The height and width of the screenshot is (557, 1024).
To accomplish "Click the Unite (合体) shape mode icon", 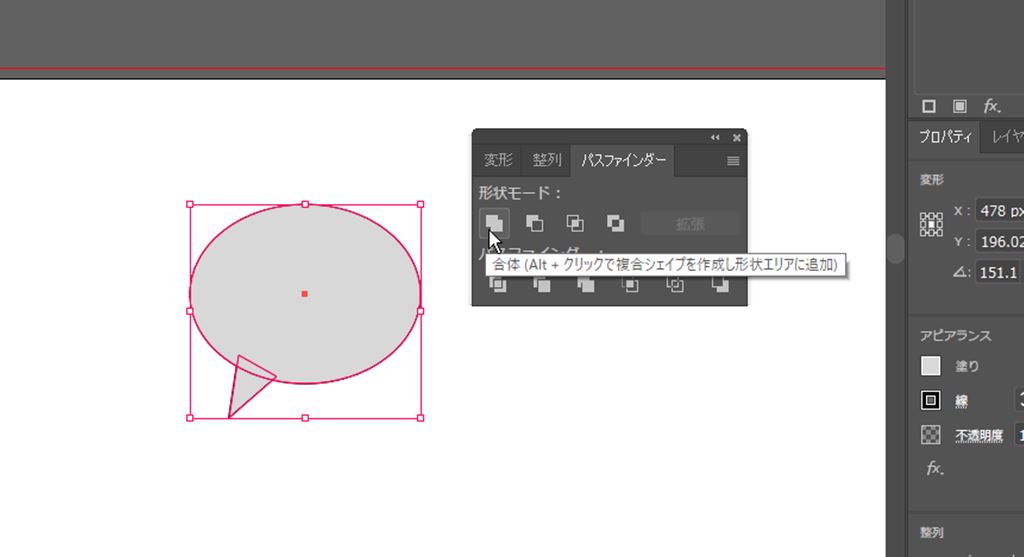I will click(x=494, y=223).
